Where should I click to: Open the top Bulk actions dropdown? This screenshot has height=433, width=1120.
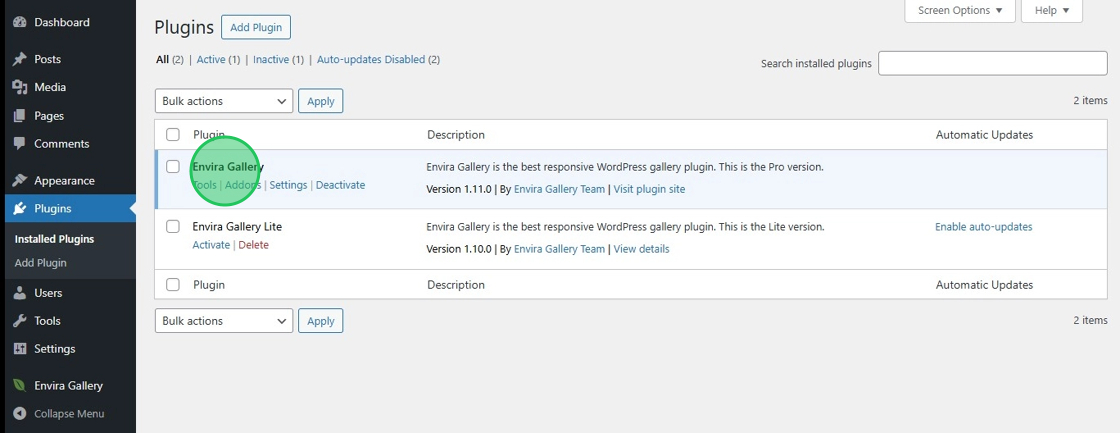224,101
